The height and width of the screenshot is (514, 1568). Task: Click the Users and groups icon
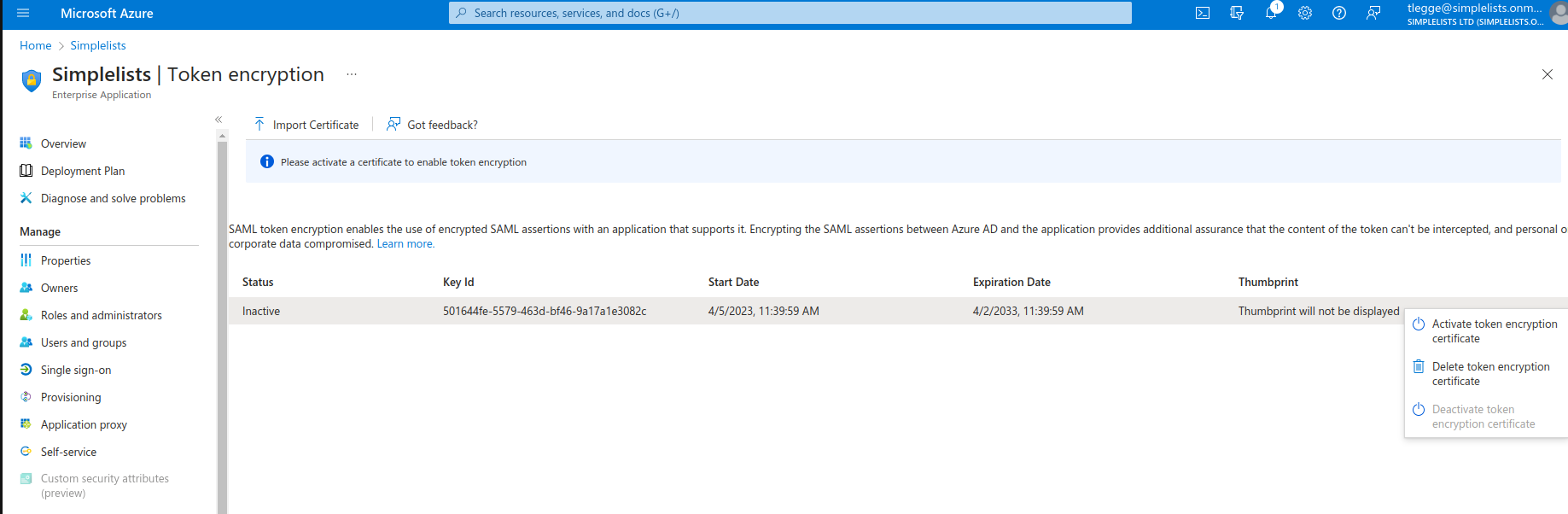coord(26,342)
